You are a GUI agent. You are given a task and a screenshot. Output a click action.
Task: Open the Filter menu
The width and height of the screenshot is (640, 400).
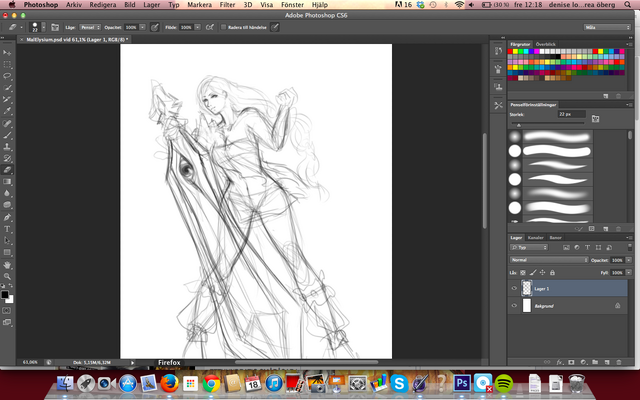coord(227,5)
